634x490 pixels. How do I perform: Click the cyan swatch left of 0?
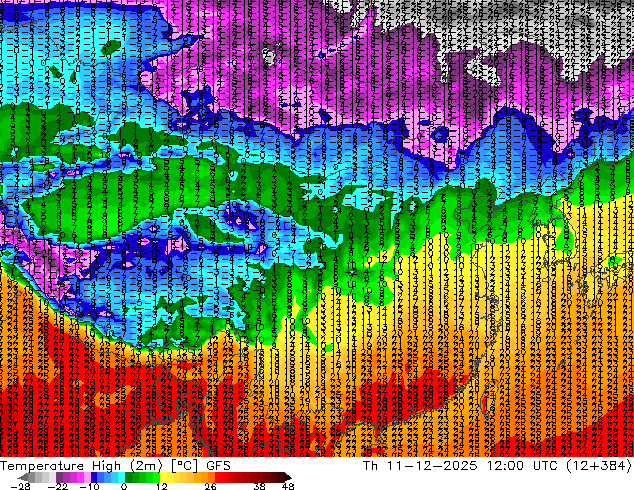click(121, 477)
